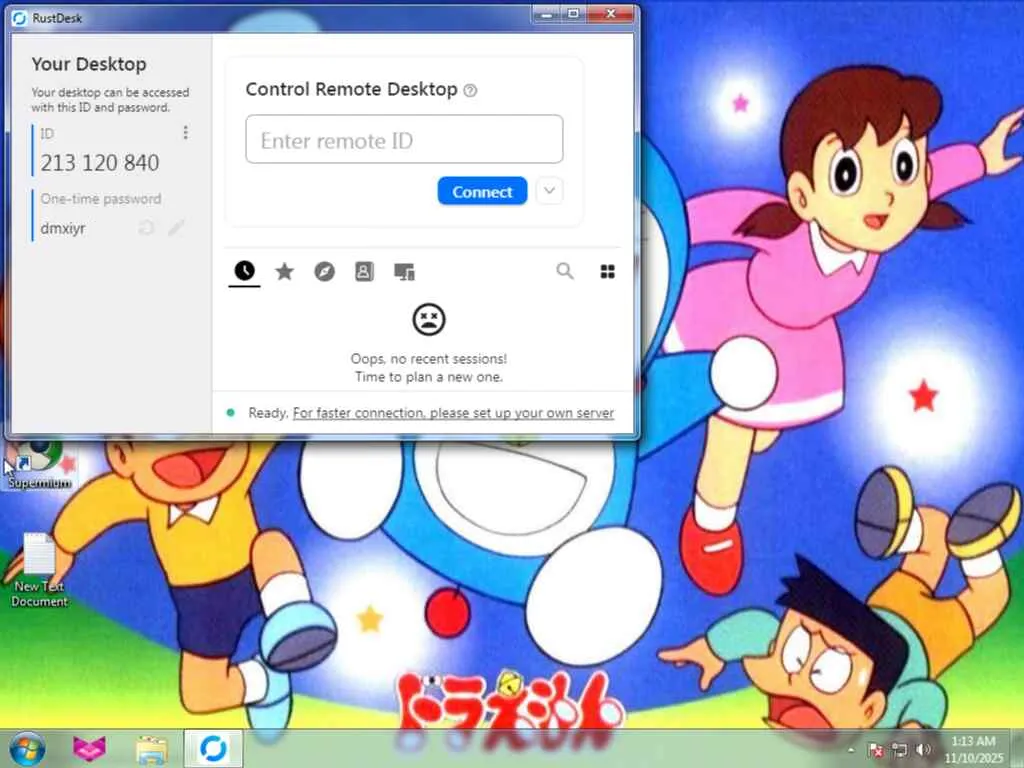Image resolution: width=1024 pixels, height=768 pixels.
Task: Refresh the one-time password
Action: [146, 228]
